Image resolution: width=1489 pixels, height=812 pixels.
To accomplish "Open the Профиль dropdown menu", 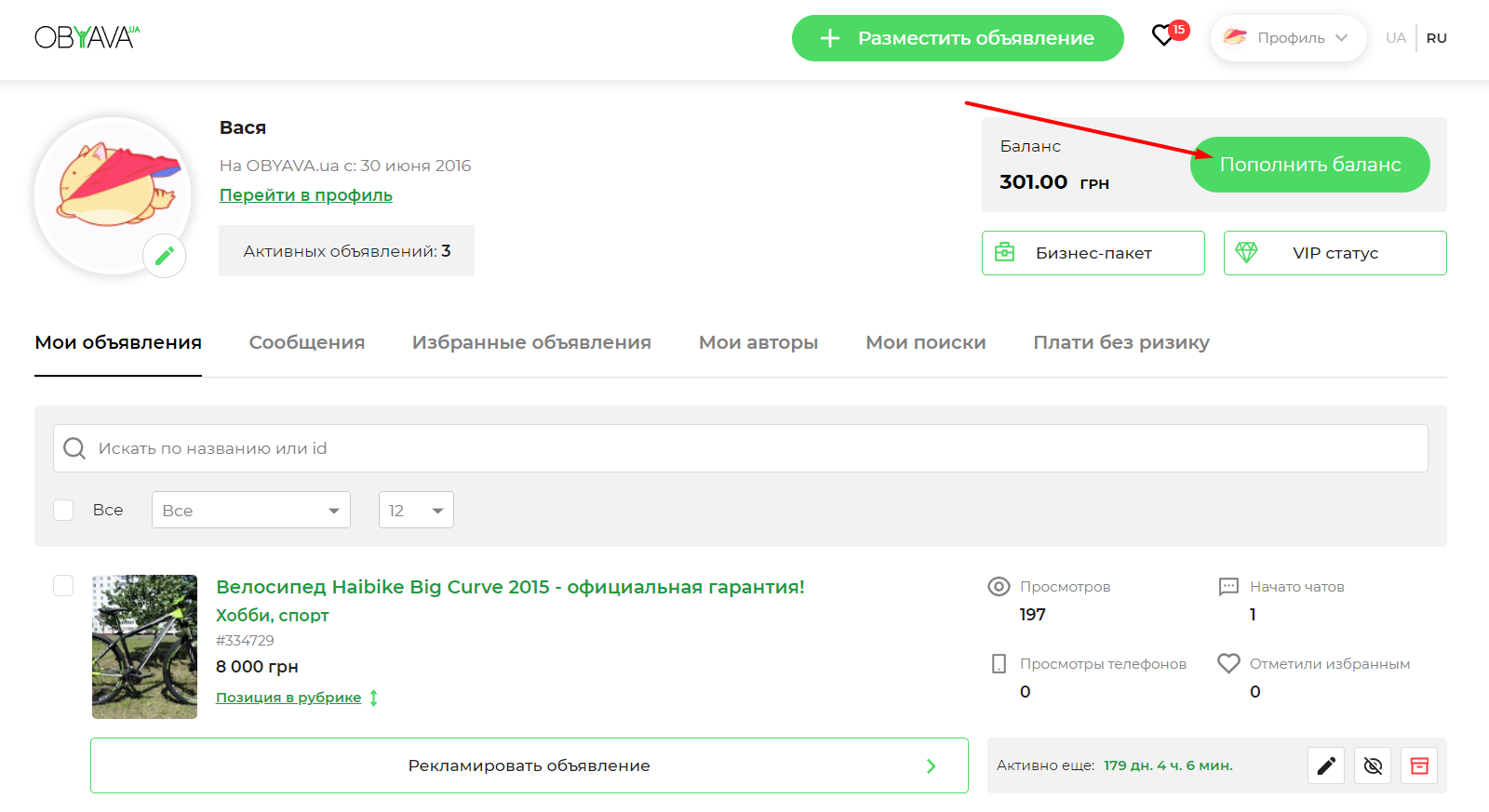I will coord(1289,38).
